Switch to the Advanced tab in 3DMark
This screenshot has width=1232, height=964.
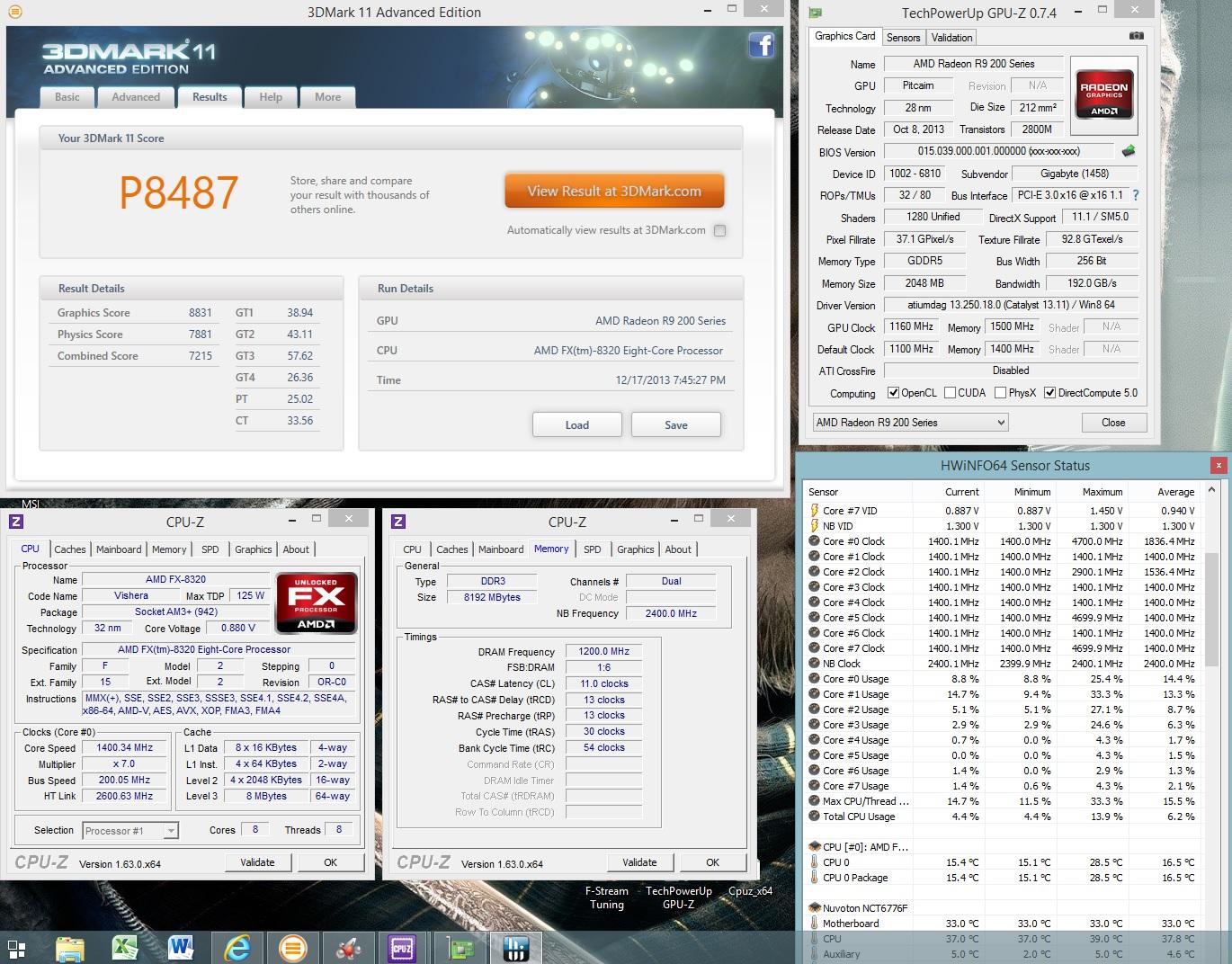pyautogui.click(x=136, y=97)
